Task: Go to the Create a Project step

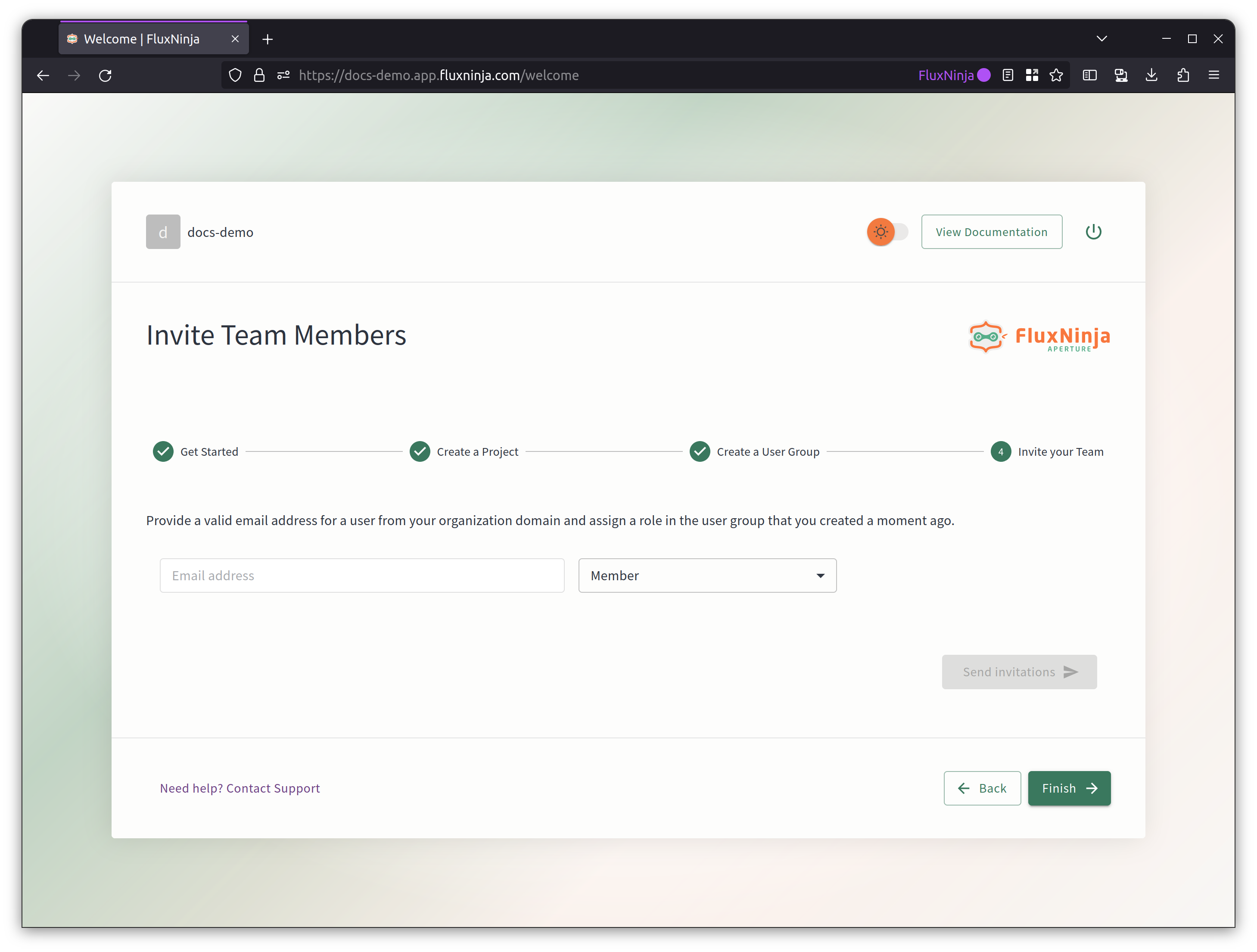Action: 464,452
